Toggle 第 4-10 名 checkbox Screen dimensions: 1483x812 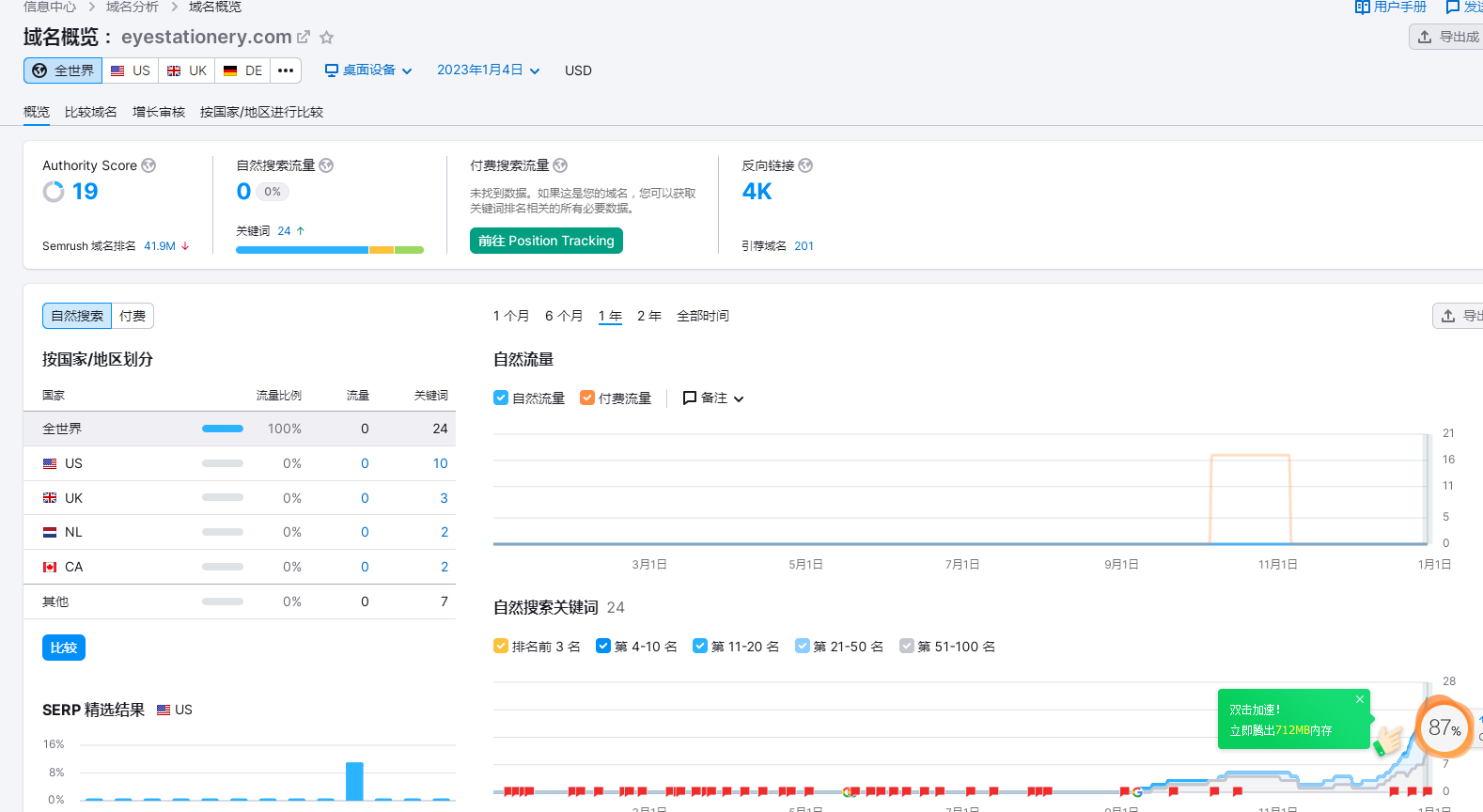pyautogui.click(x=603, y=646)
